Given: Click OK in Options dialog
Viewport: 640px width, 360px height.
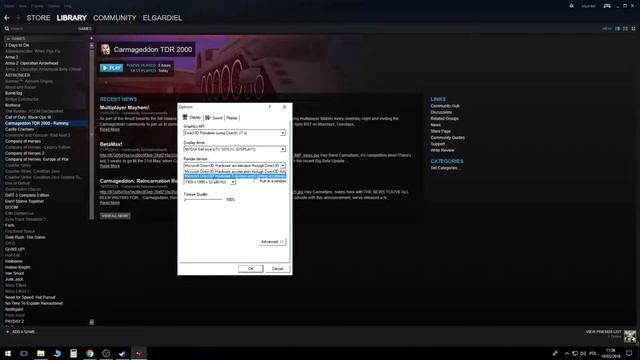Looking at the screenshot, I should (251, 269).
